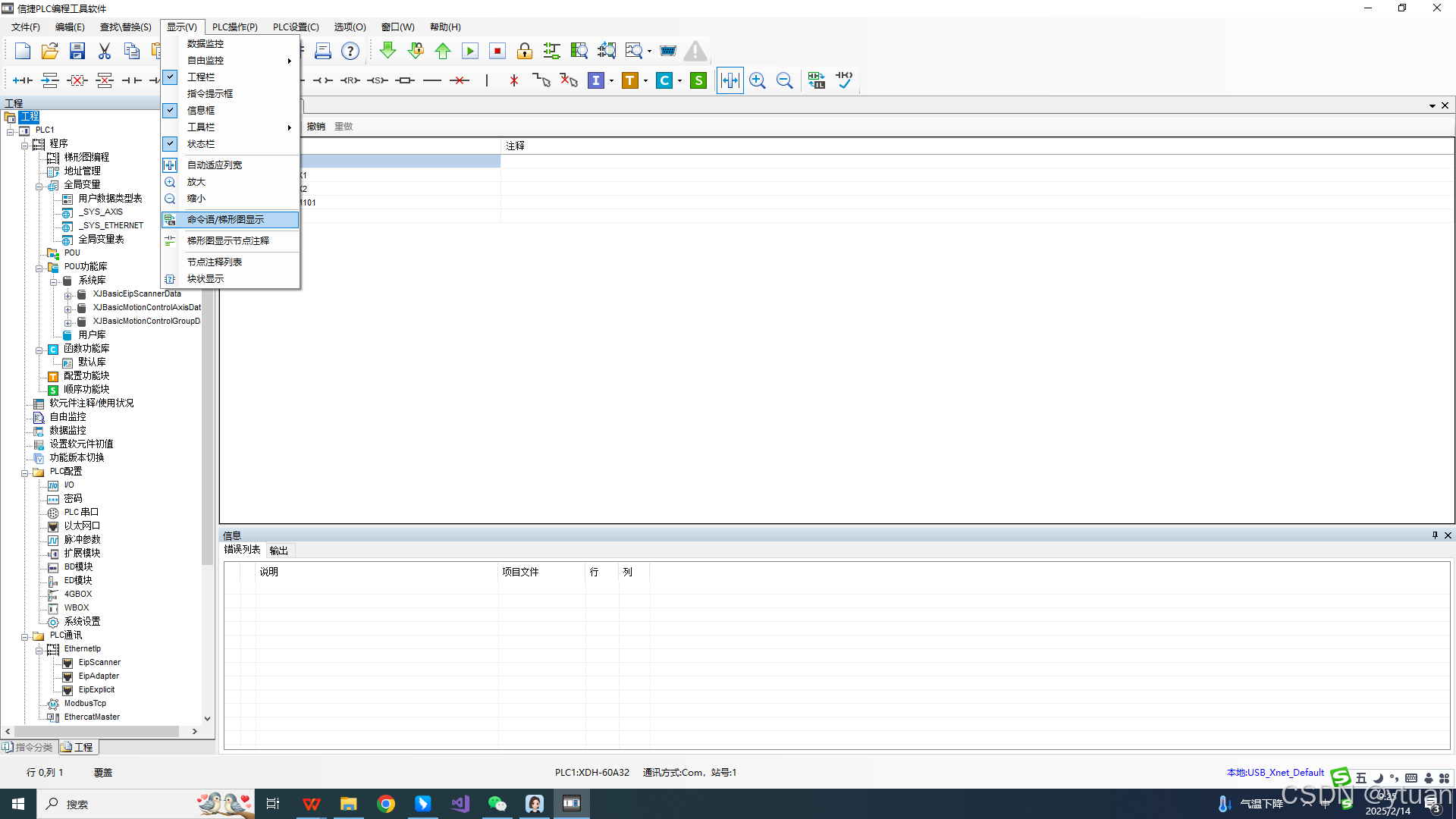Open Chrome from the Windows taskbar

[385, 804]
